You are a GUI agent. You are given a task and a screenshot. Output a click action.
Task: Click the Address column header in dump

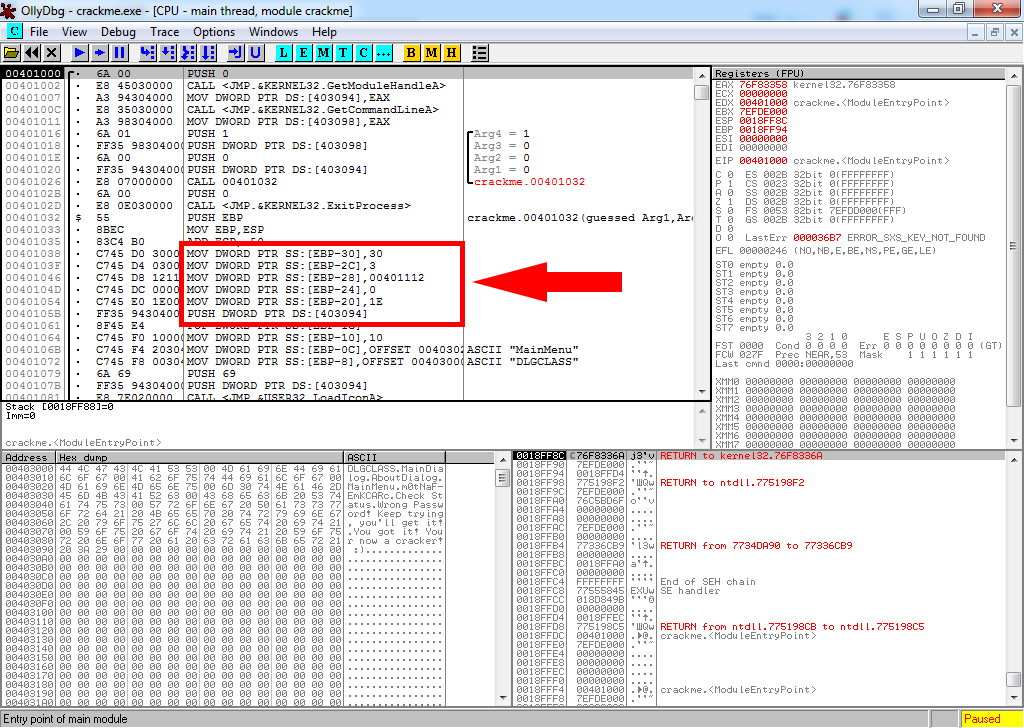tap(28, 457)
